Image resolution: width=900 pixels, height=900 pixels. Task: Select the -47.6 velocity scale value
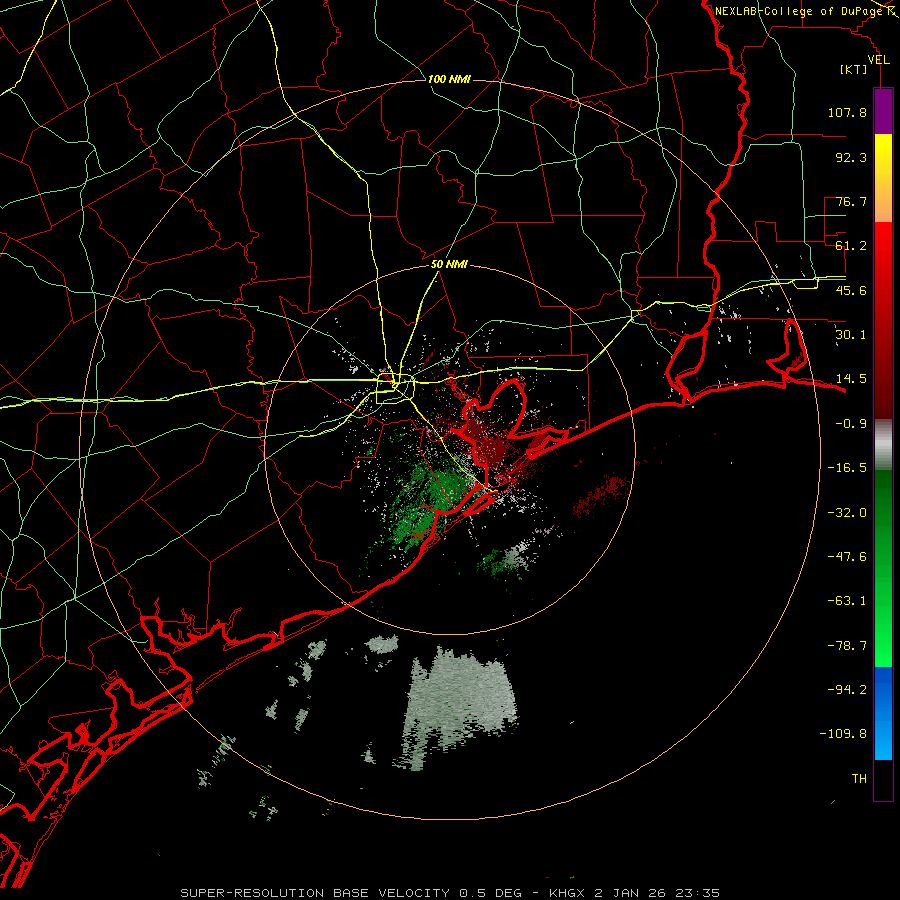[847, 557]
